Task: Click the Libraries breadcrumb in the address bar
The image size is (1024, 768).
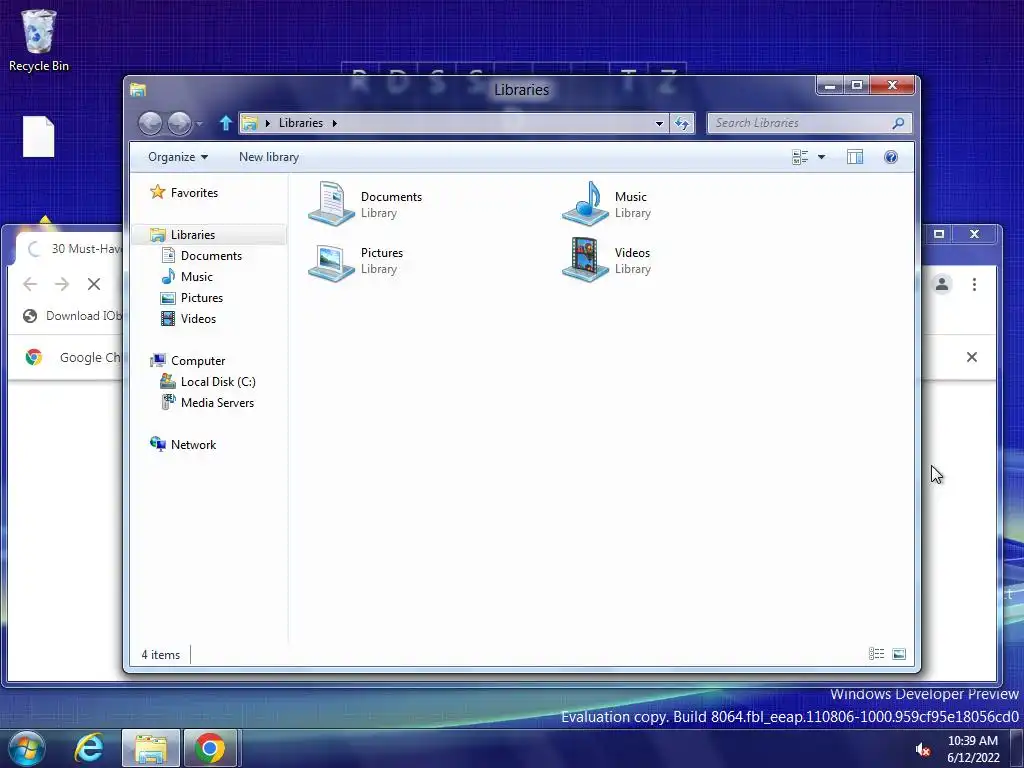Action: [300, 123]
